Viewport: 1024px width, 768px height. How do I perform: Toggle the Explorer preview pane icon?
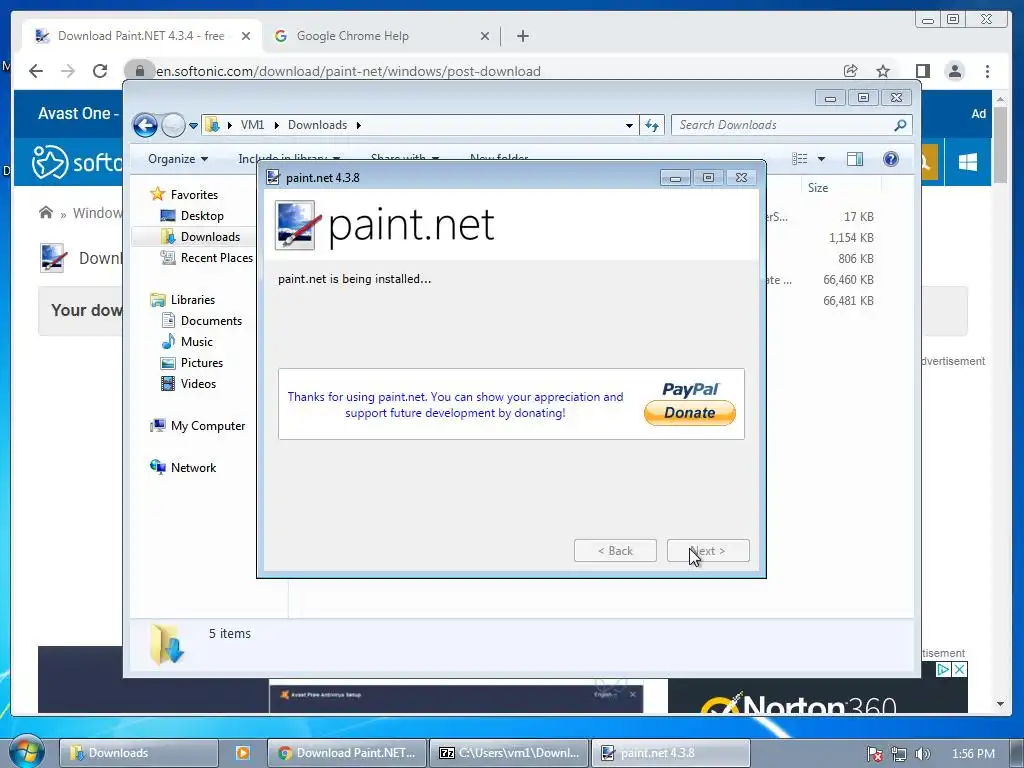855,159
